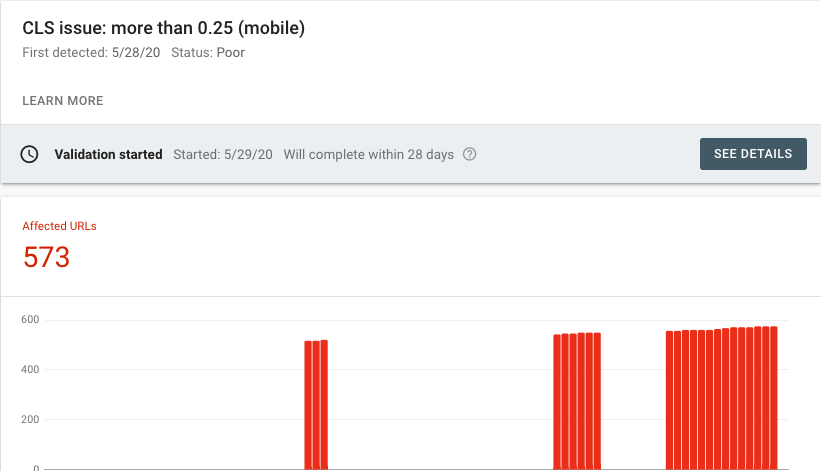
Task: Click the last bar of the middle cluster
Action: coord(597,401)
